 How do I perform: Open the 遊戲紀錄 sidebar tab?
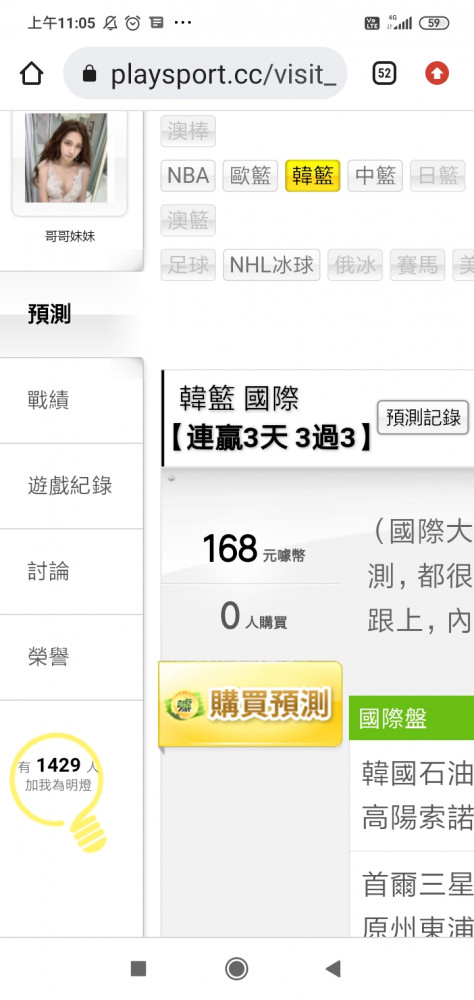click(71, 486)
